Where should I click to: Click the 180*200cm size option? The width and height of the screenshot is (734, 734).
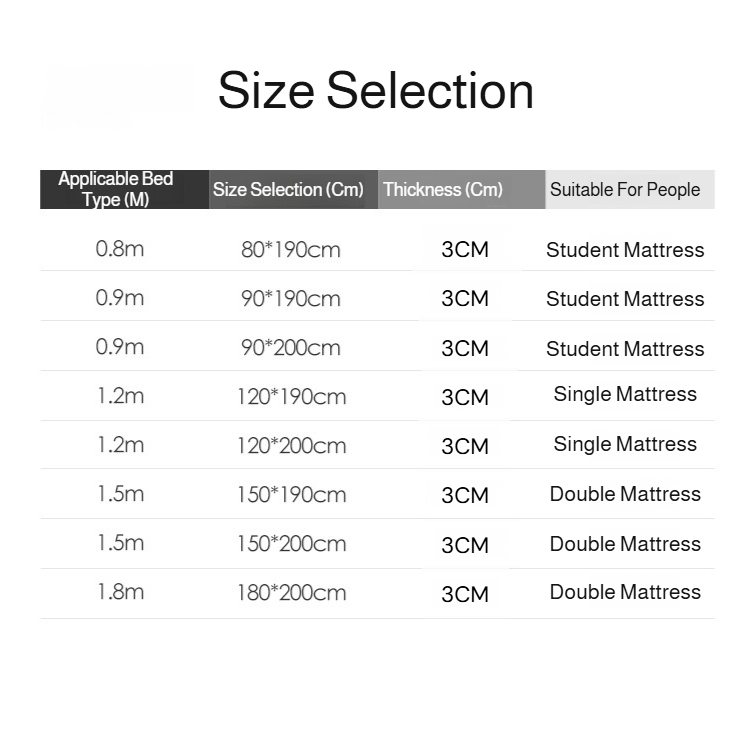click(x=293, y=592)
